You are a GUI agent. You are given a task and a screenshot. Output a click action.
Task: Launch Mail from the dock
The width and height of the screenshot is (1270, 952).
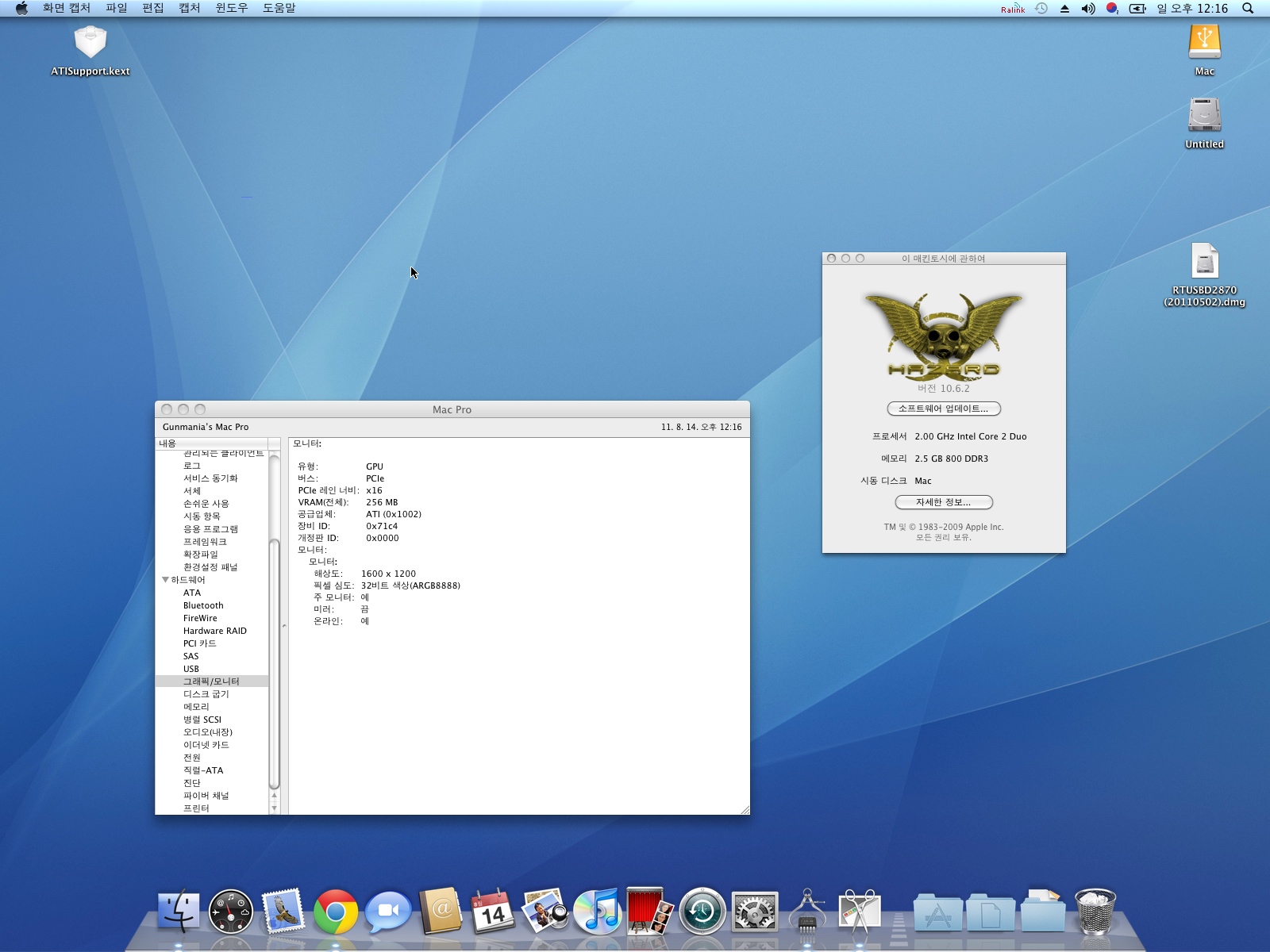[283, 911]
